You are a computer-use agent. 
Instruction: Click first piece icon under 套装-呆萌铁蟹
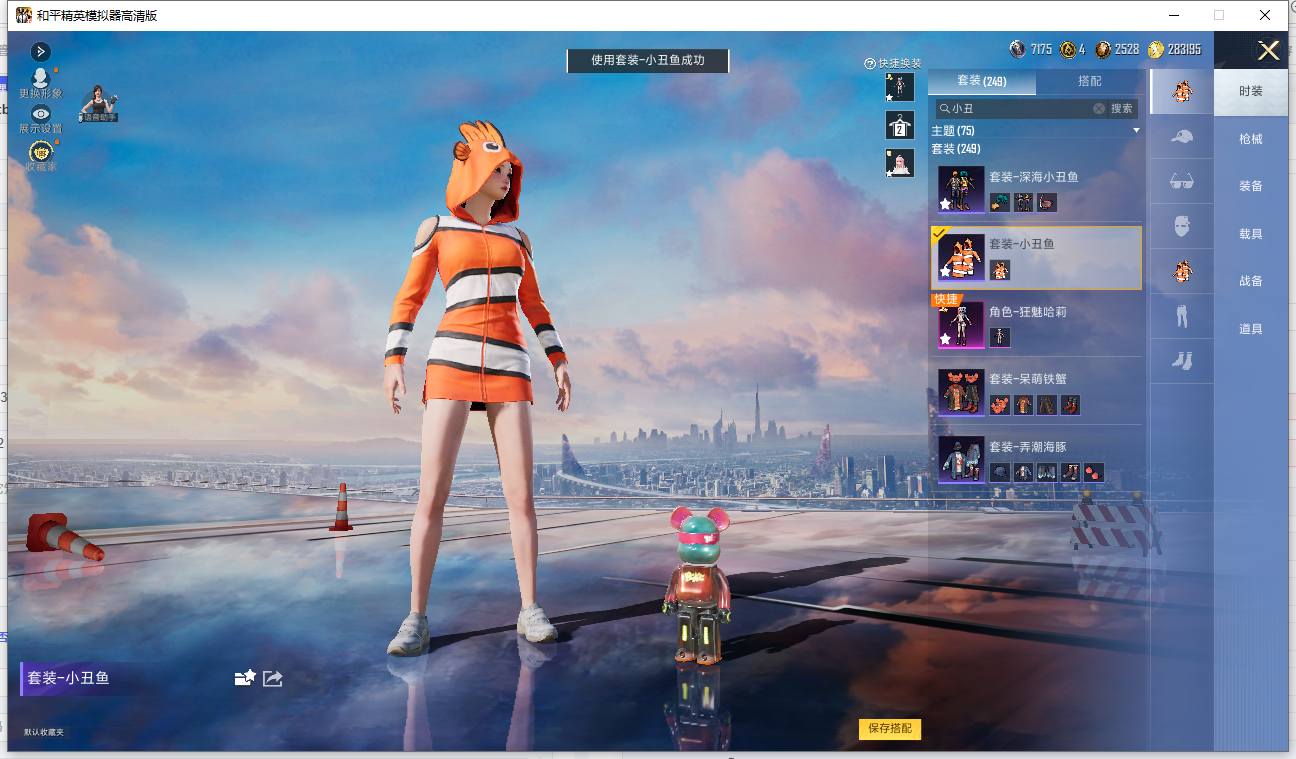(x=1000, y=405)
